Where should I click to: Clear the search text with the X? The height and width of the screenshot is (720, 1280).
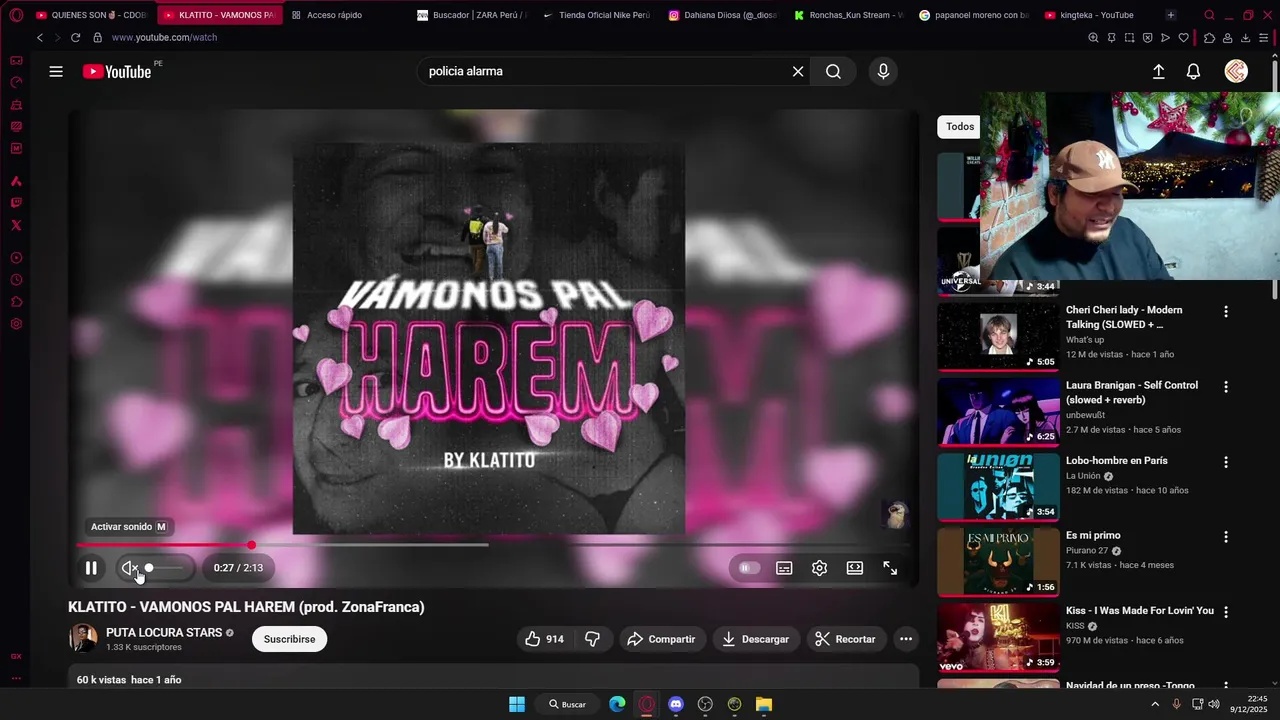(798, 71)
